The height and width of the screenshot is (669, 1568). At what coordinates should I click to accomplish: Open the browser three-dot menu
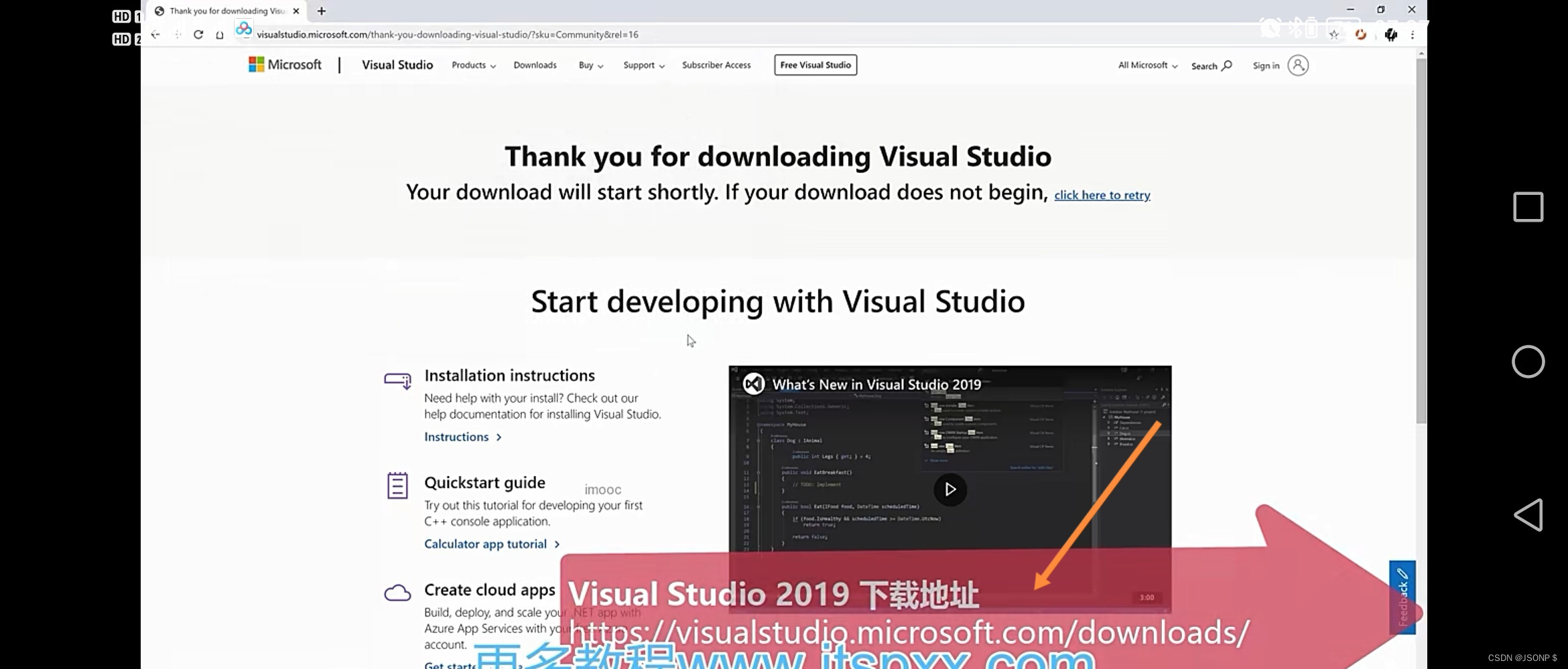pyautogui.click(x=1413, y=35)
